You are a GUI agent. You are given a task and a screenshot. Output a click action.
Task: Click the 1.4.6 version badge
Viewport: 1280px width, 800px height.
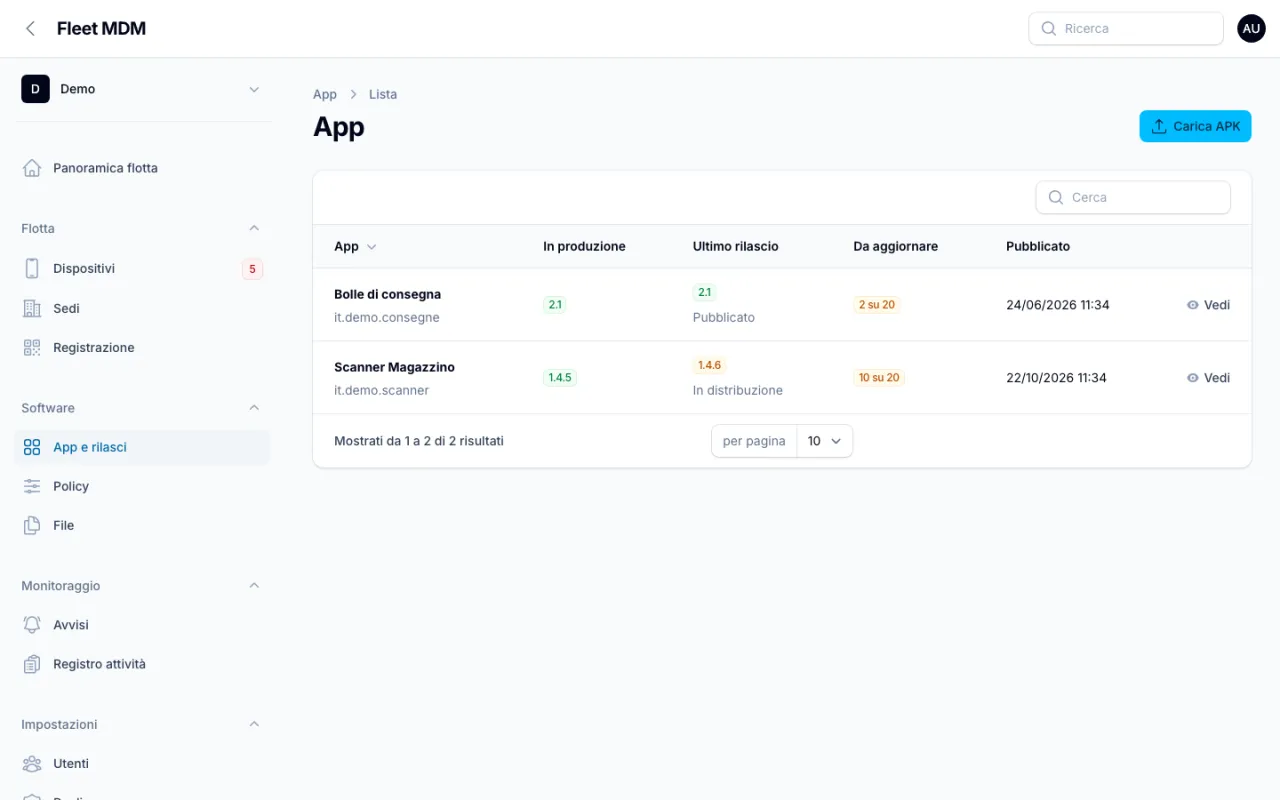[x=710, y=365]
